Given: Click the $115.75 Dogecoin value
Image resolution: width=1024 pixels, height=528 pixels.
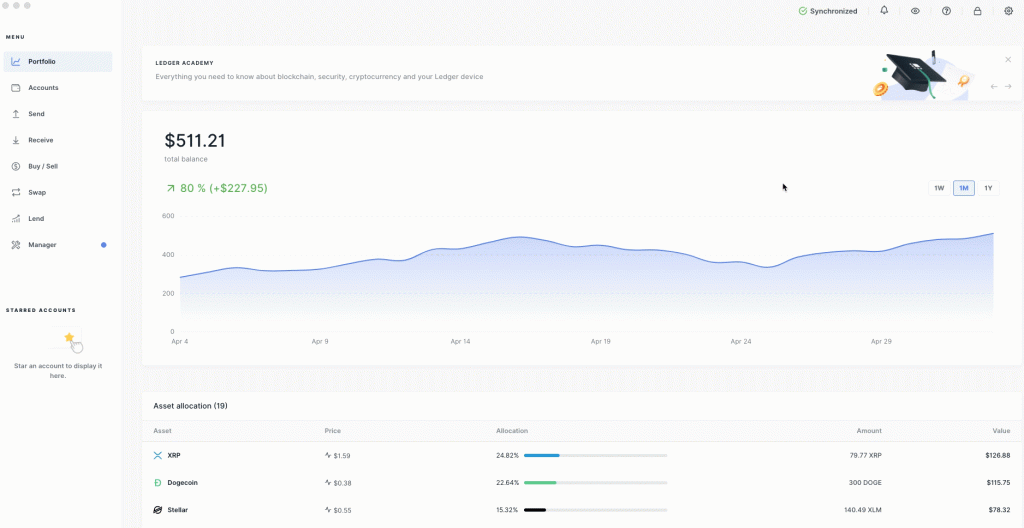Looking at the screenshot, I should (x=999, y=483).
